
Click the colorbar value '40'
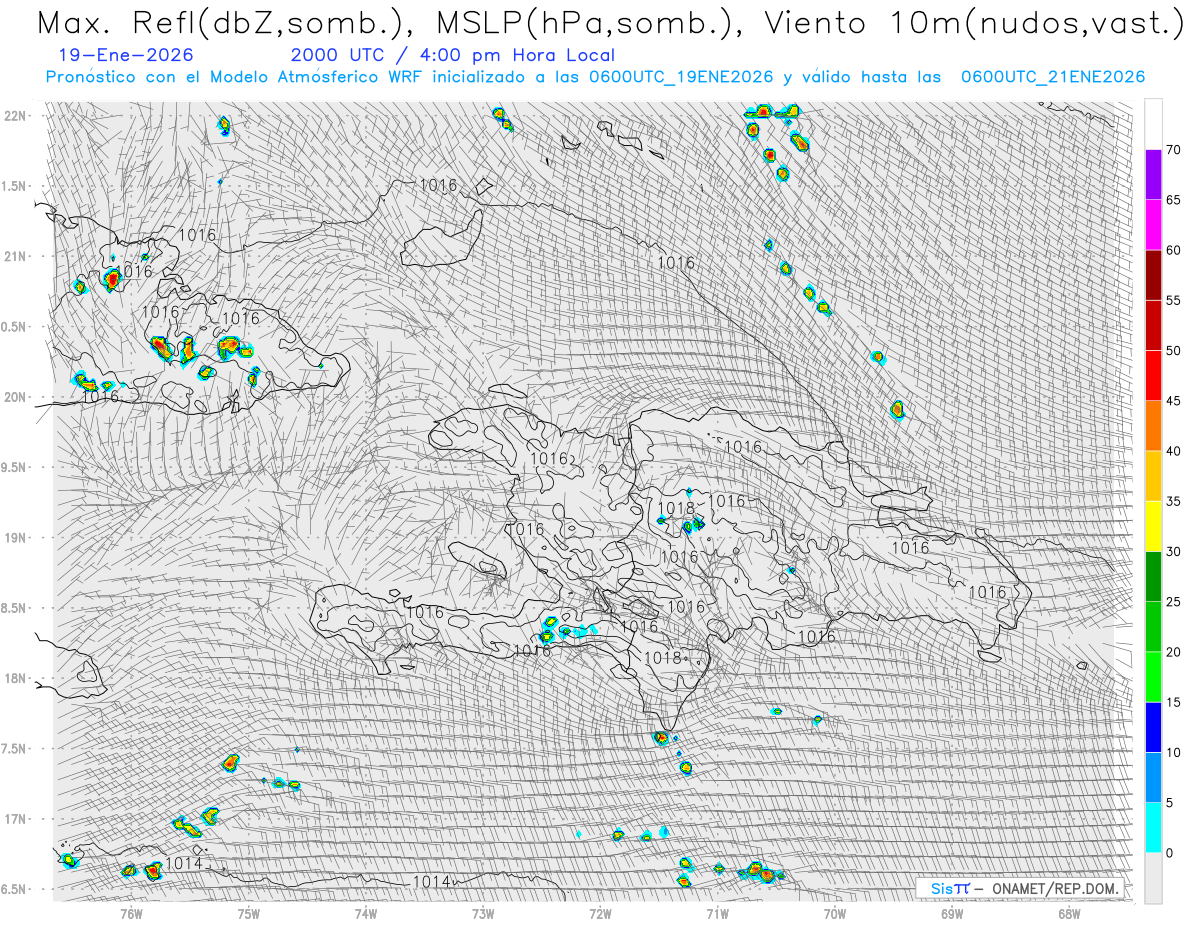[x=1175, y=451]
